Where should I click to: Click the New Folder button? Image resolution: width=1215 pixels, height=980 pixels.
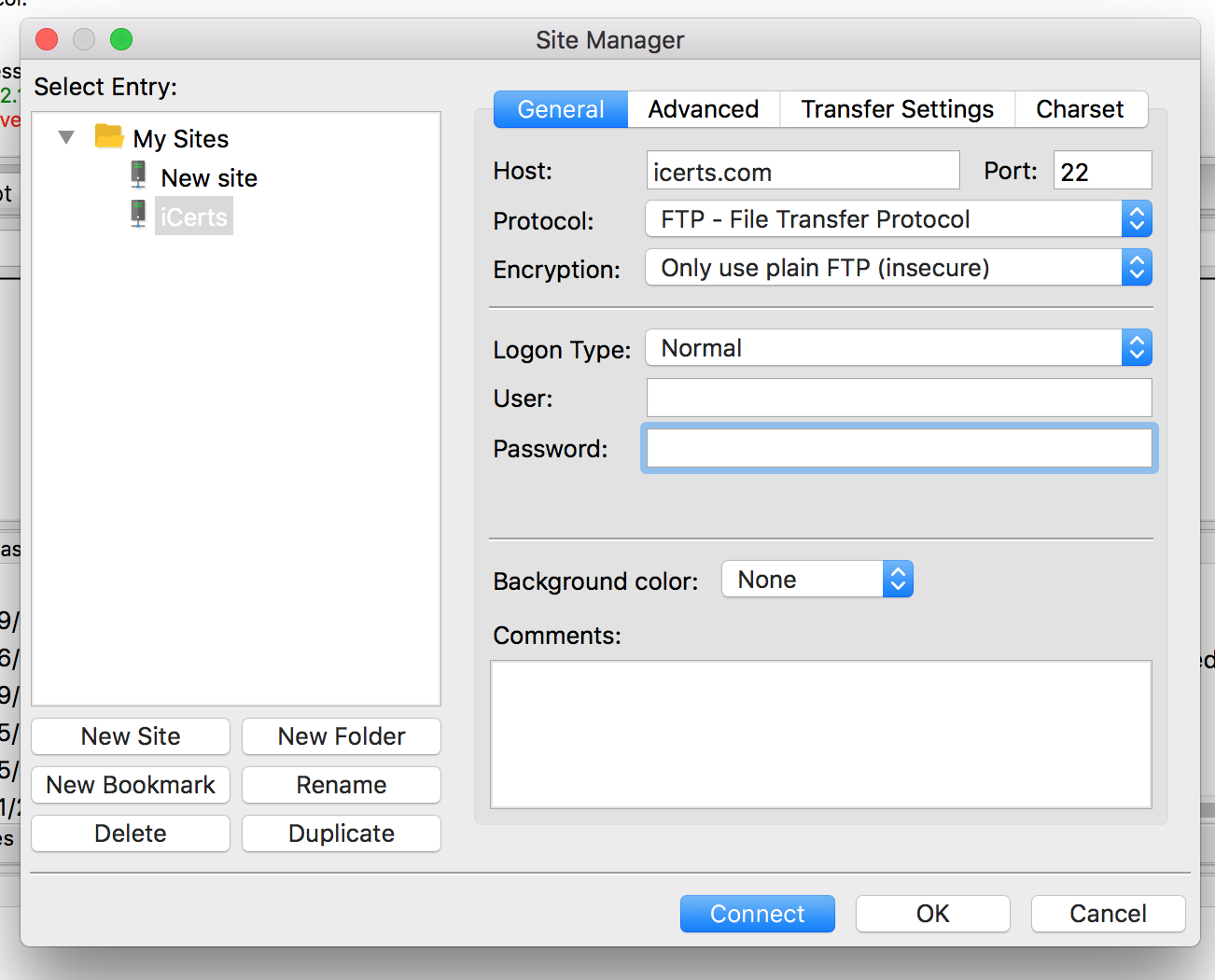342,736
